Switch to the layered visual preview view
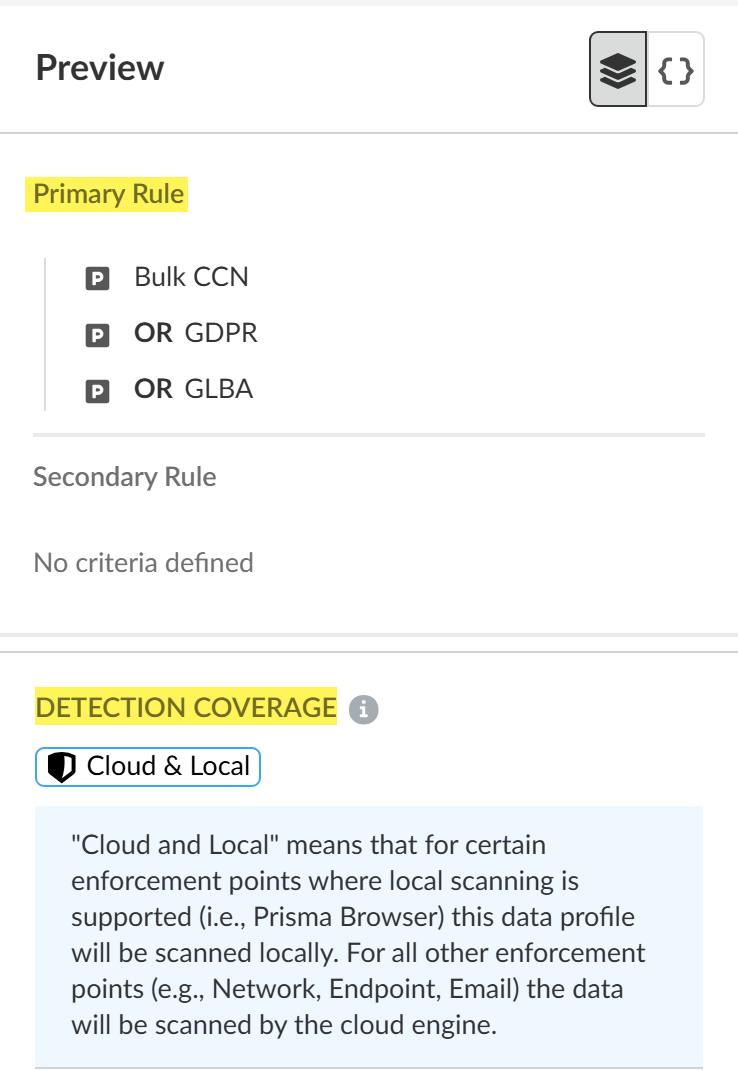 [618, 70]
